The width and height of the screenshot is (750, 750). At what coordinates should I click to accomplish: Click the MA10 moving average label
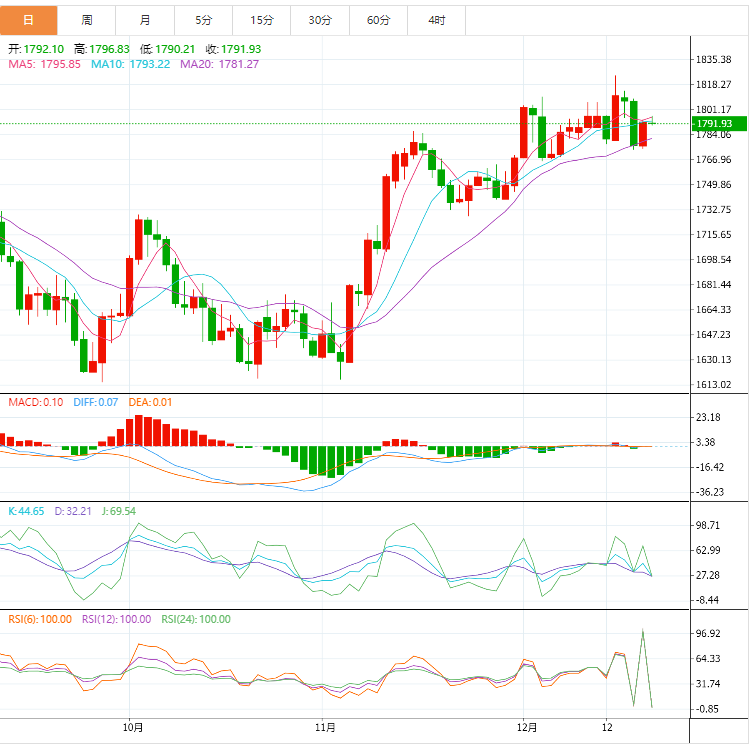click(x=130, y=64)
